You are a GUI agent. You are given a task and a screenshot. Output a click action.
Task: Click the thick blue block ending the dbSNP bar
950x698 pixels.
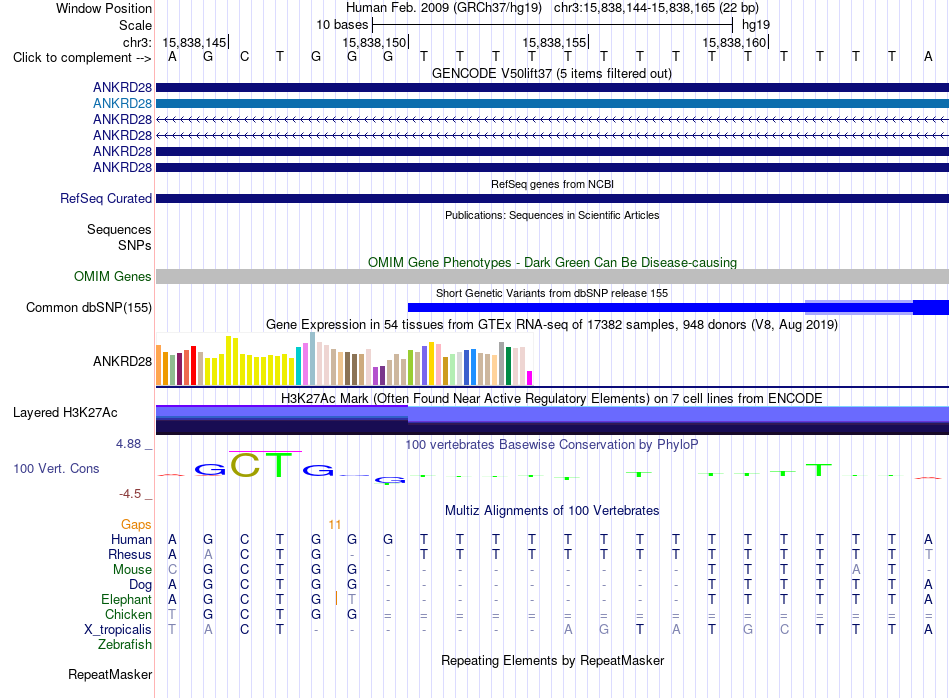[931, 307]
